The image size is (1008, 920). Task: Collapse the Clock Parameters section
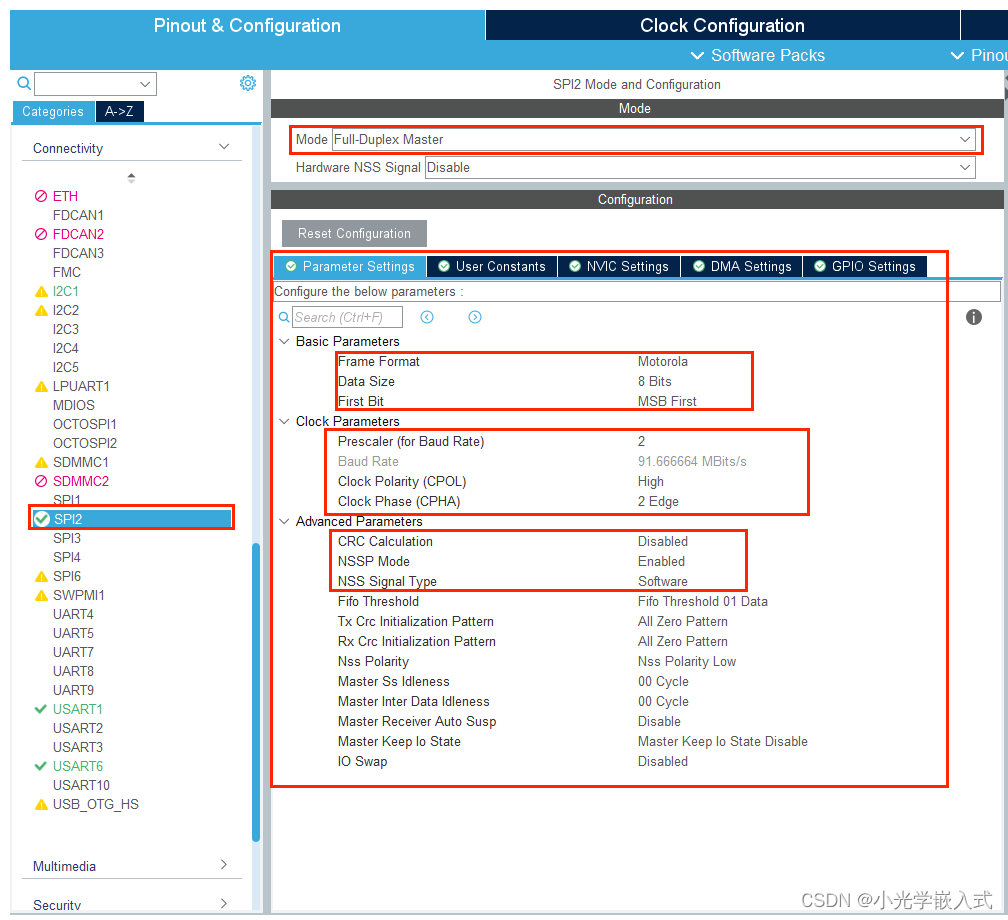tap(284, 421)
